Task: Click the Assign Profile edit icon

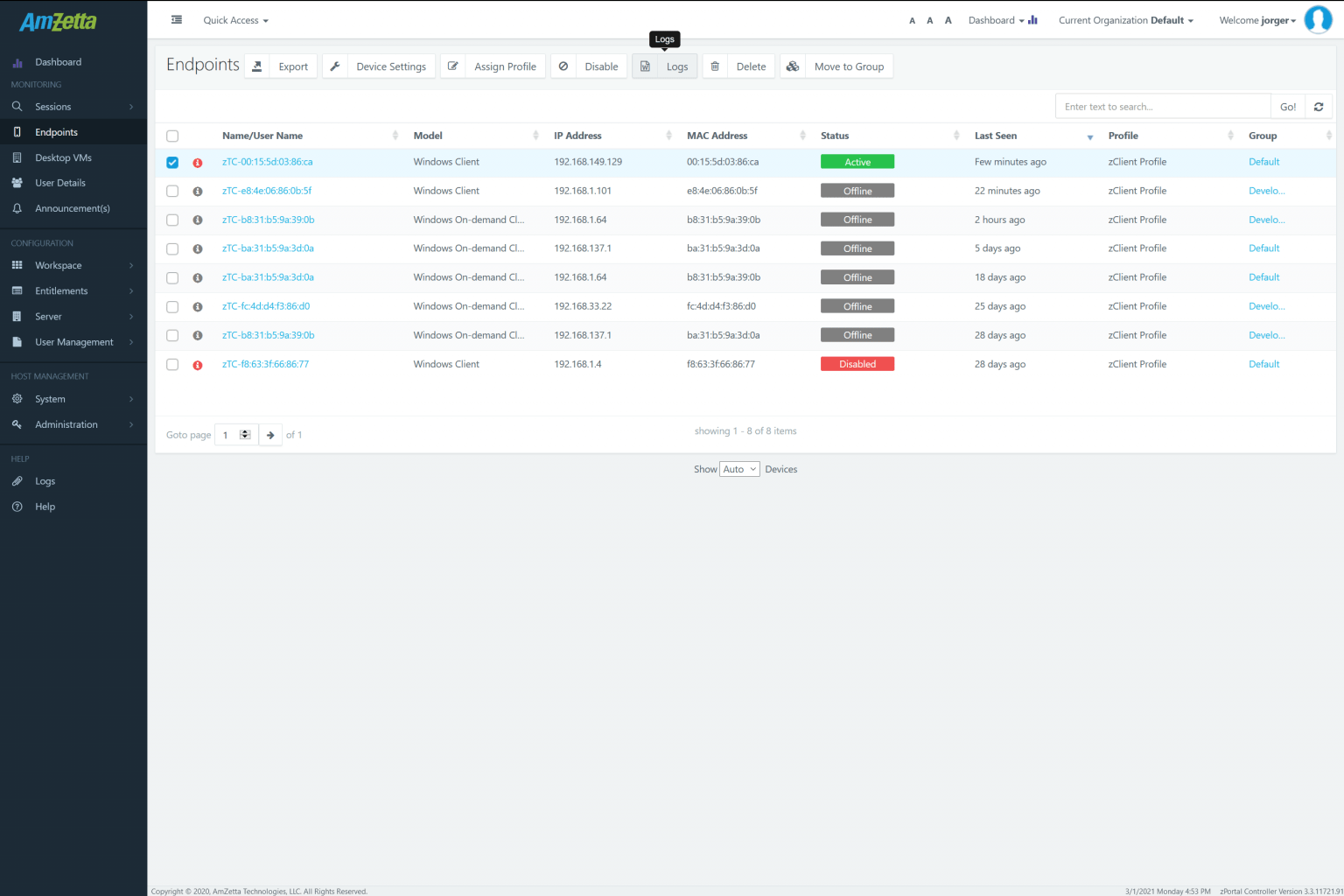Action: point(452,66)
